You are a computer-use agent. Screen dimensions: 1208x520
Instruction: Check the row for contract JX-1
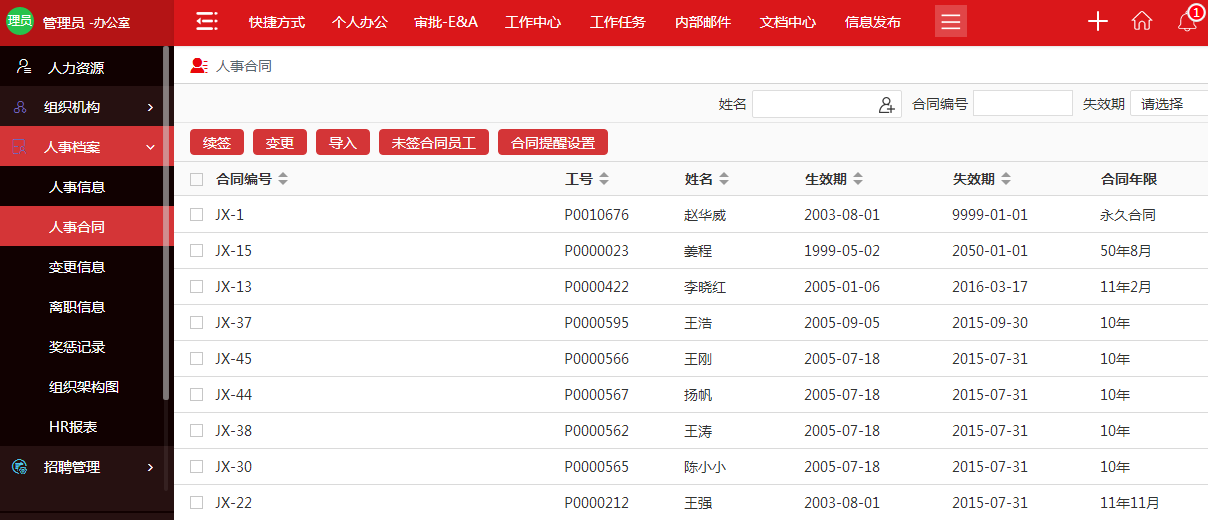coord(196,214)
